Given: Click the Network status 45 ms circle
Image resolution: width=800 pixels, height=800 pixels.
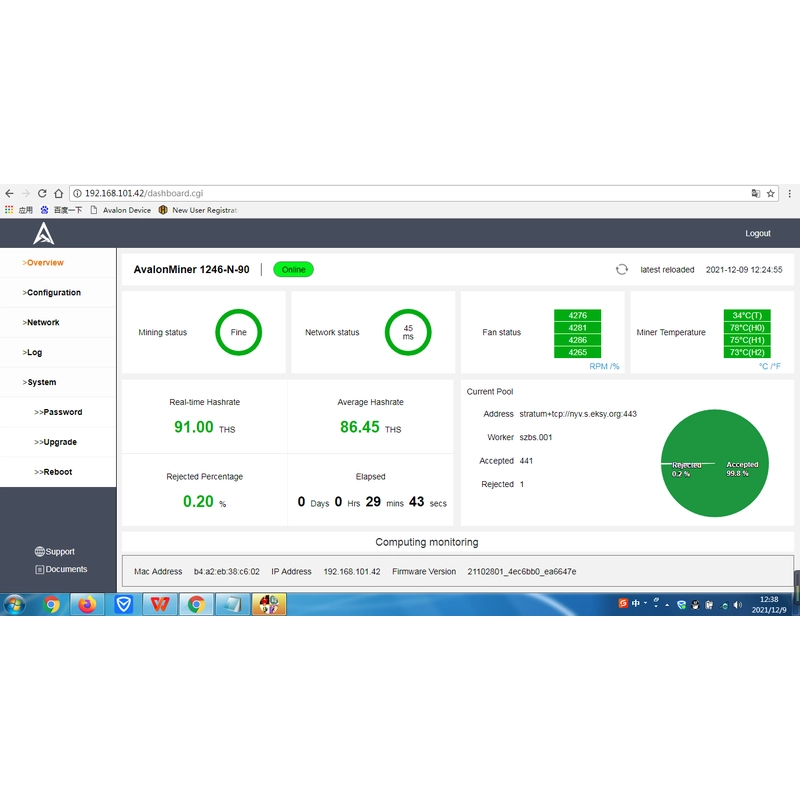Looking at the screenshot, I should click(408, 332).
